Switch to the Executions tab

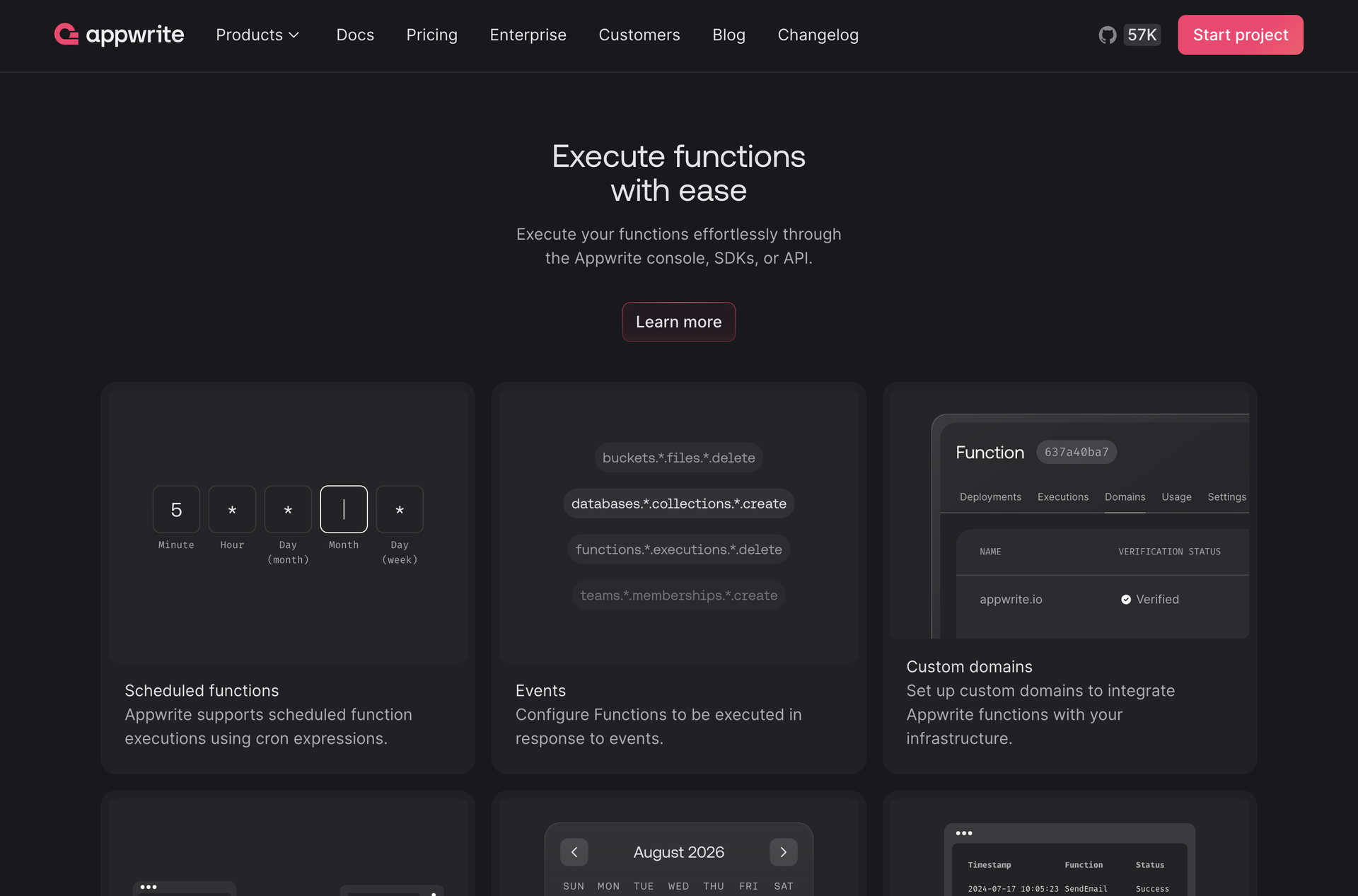[x=1063, y=497]
